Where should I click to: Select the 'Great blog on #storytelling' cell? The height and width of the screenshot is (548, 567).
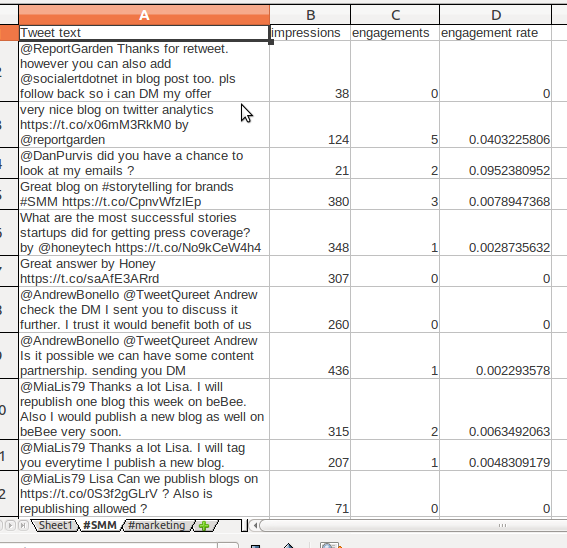144,194
